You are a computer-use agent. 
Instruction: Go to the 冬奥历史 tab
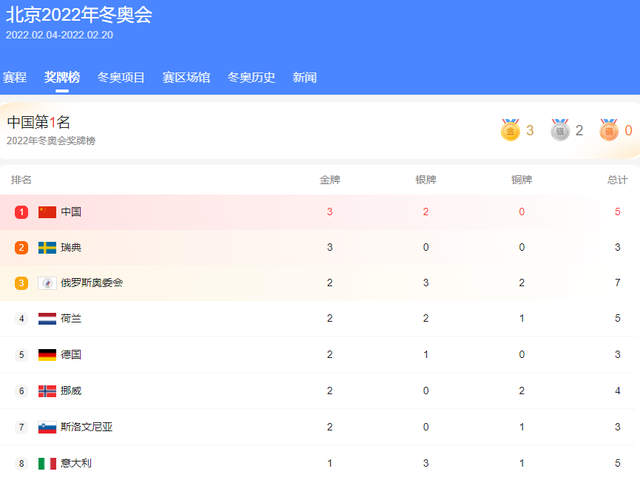251,77
